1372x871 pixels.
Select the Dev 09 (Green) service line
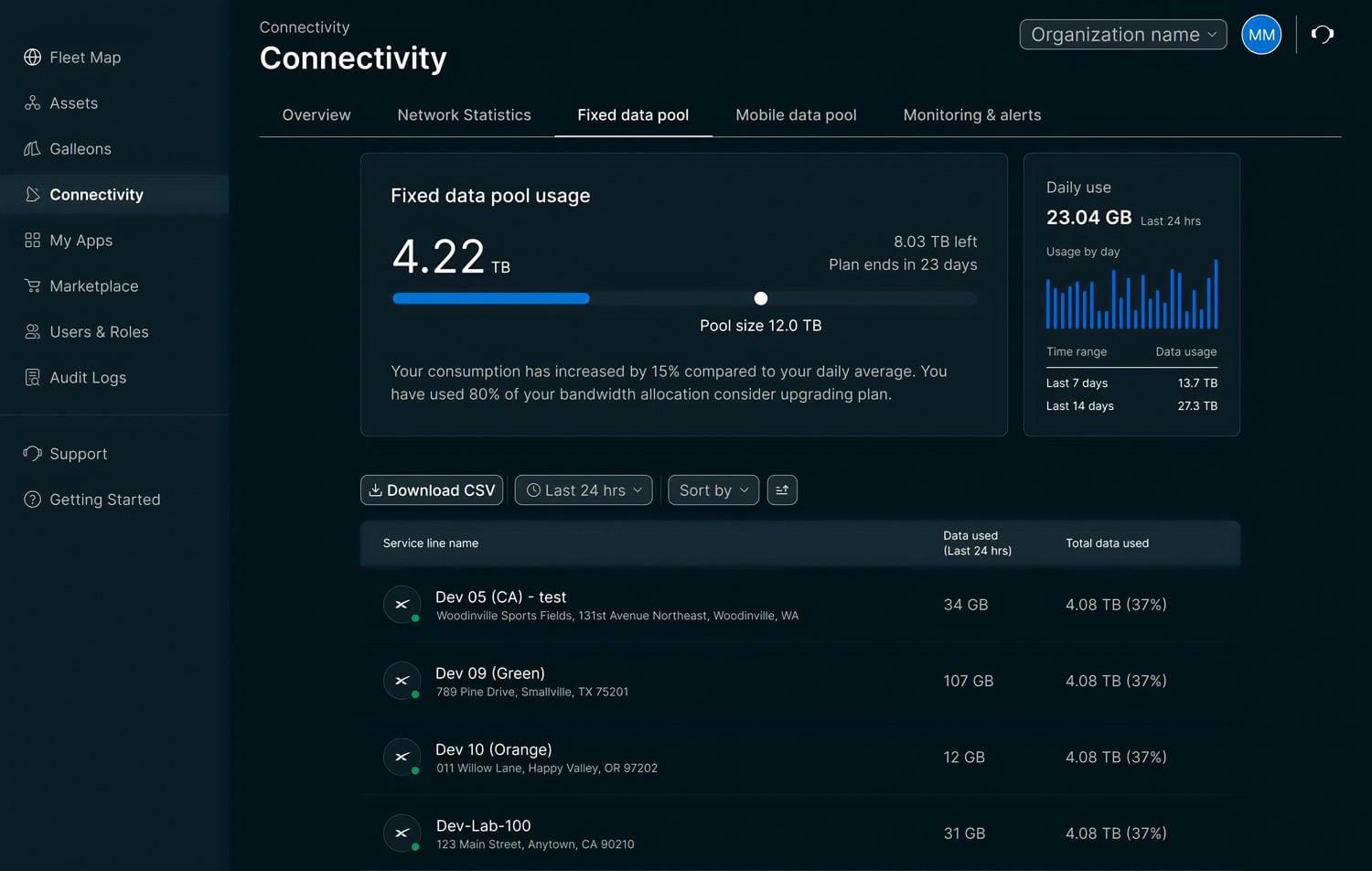490,673
